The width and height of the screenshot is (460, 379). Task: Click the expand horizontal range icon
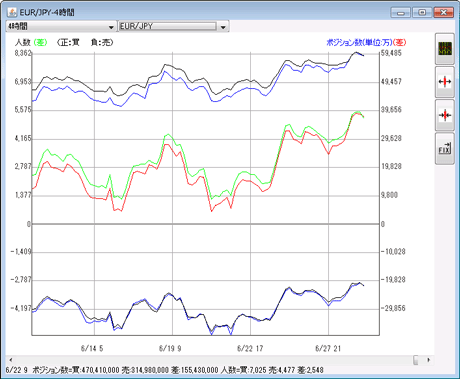[x=445, y=82]
